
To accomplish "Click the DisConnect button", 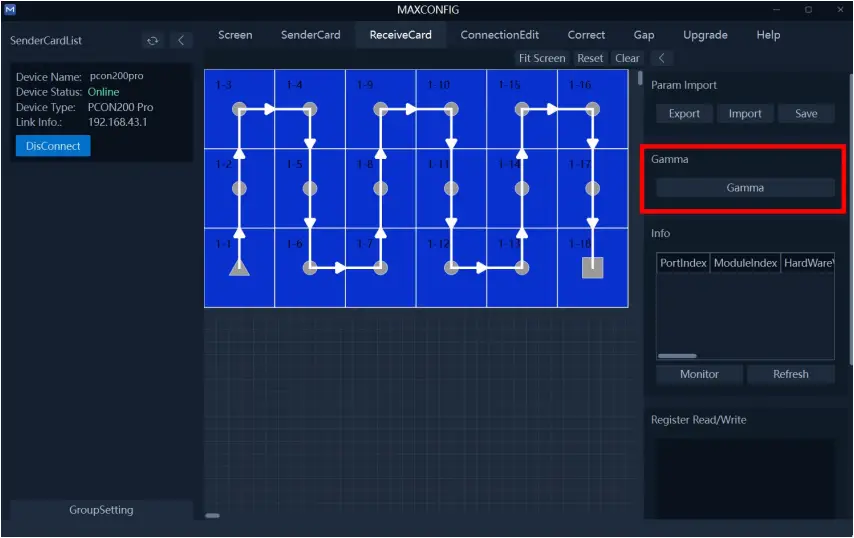I will point(53,146).
